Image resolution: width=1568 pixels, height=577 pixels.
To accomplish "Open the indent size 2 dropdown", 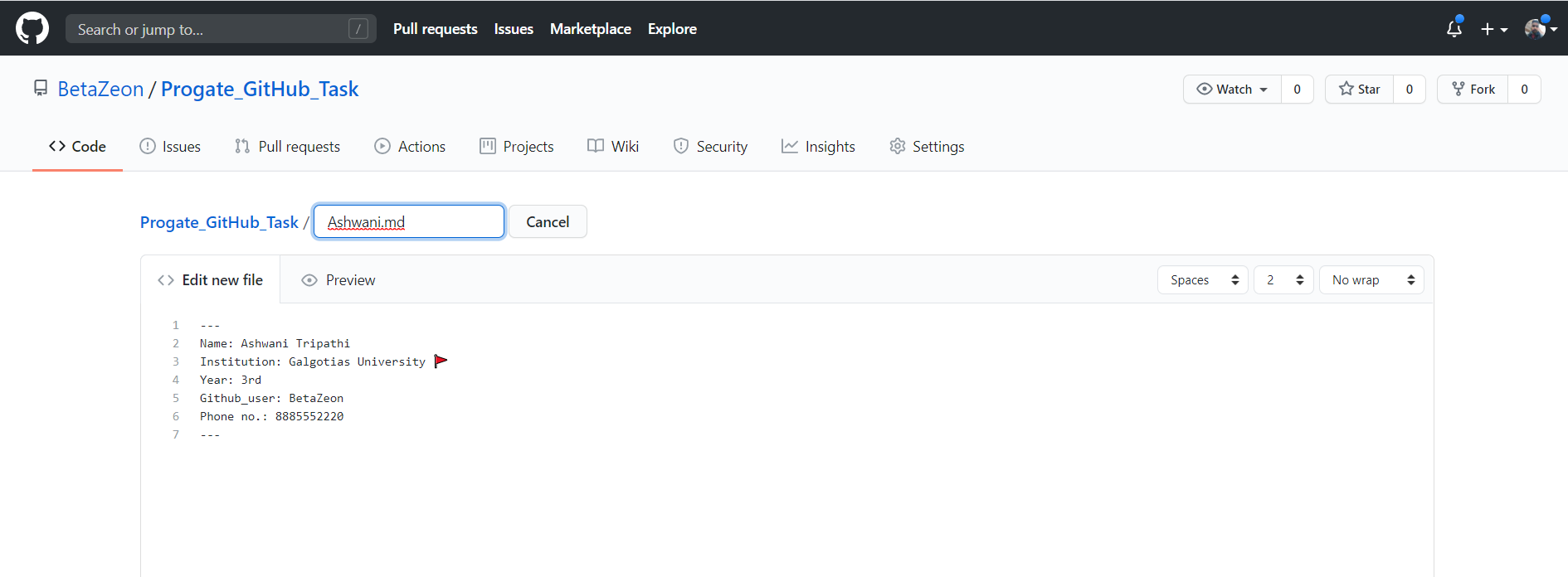I will 1283,280.
